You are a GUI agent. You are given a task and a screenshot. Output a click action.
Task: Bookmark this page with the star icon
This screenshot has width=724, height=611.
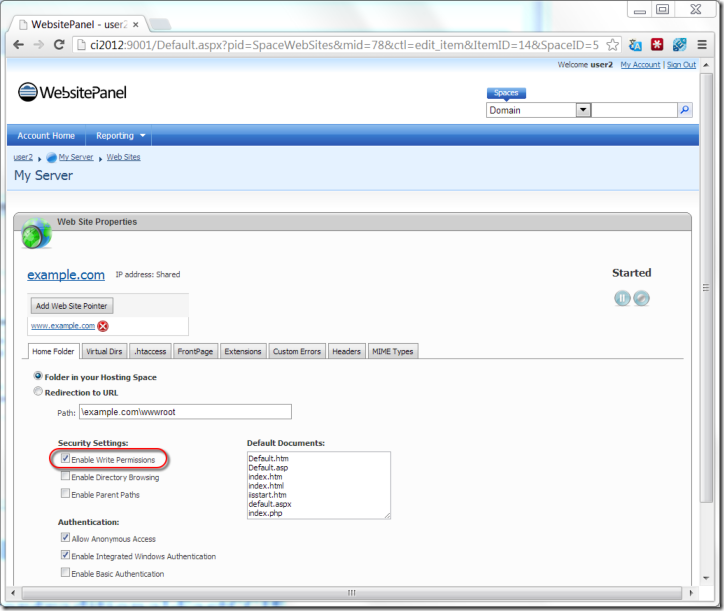(x=613, y=45)
